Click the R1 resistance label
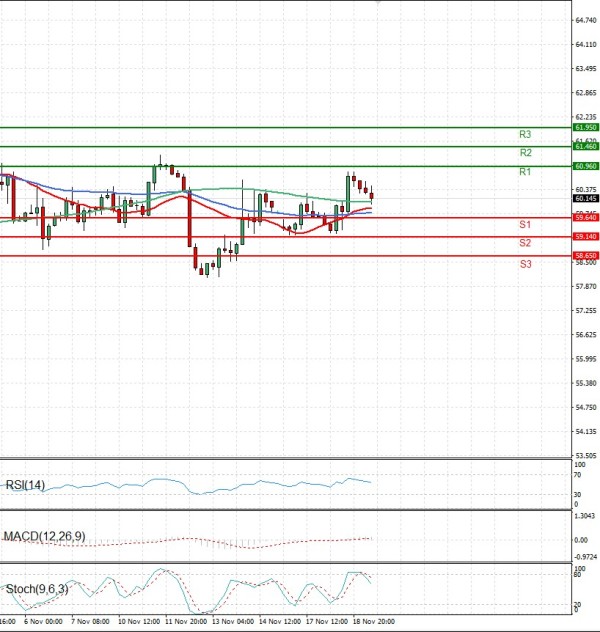The image size is (600, 632). [524, 173]
